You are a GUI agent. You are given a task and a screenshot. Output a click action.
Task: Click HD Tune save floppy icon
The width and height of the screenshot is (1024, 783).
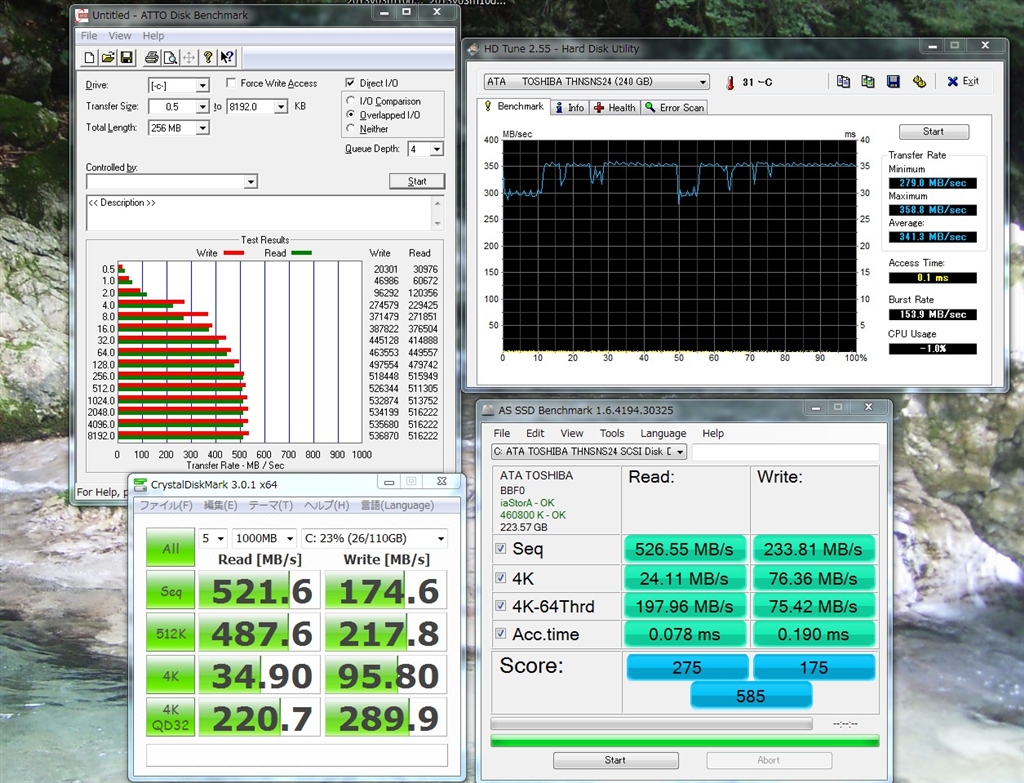(893, 82)
